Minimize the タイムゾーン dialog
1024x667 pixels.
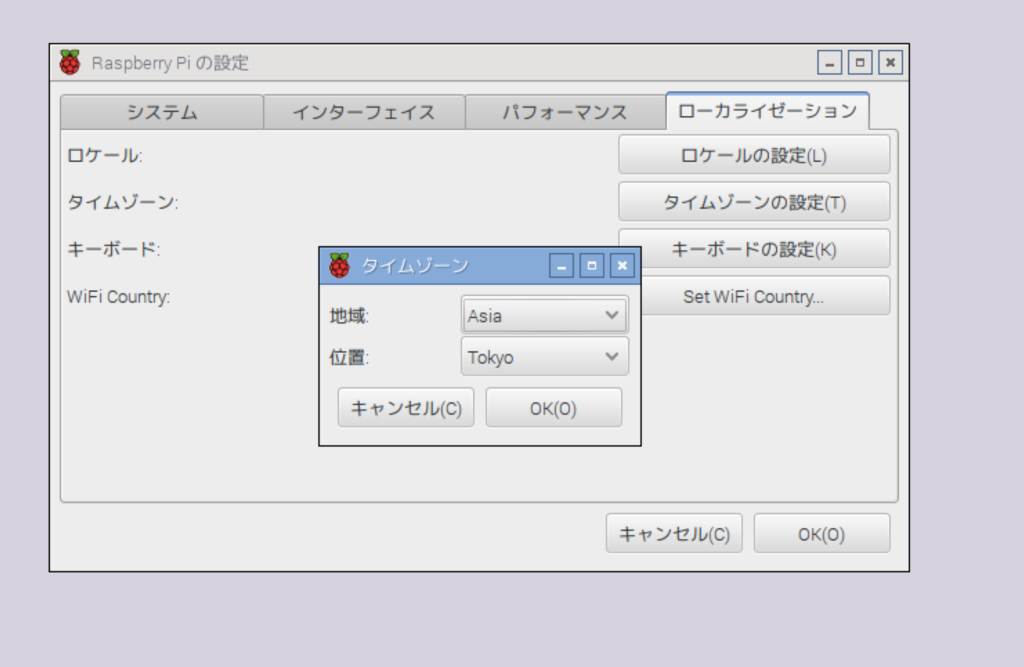click(x=561, y=266)
